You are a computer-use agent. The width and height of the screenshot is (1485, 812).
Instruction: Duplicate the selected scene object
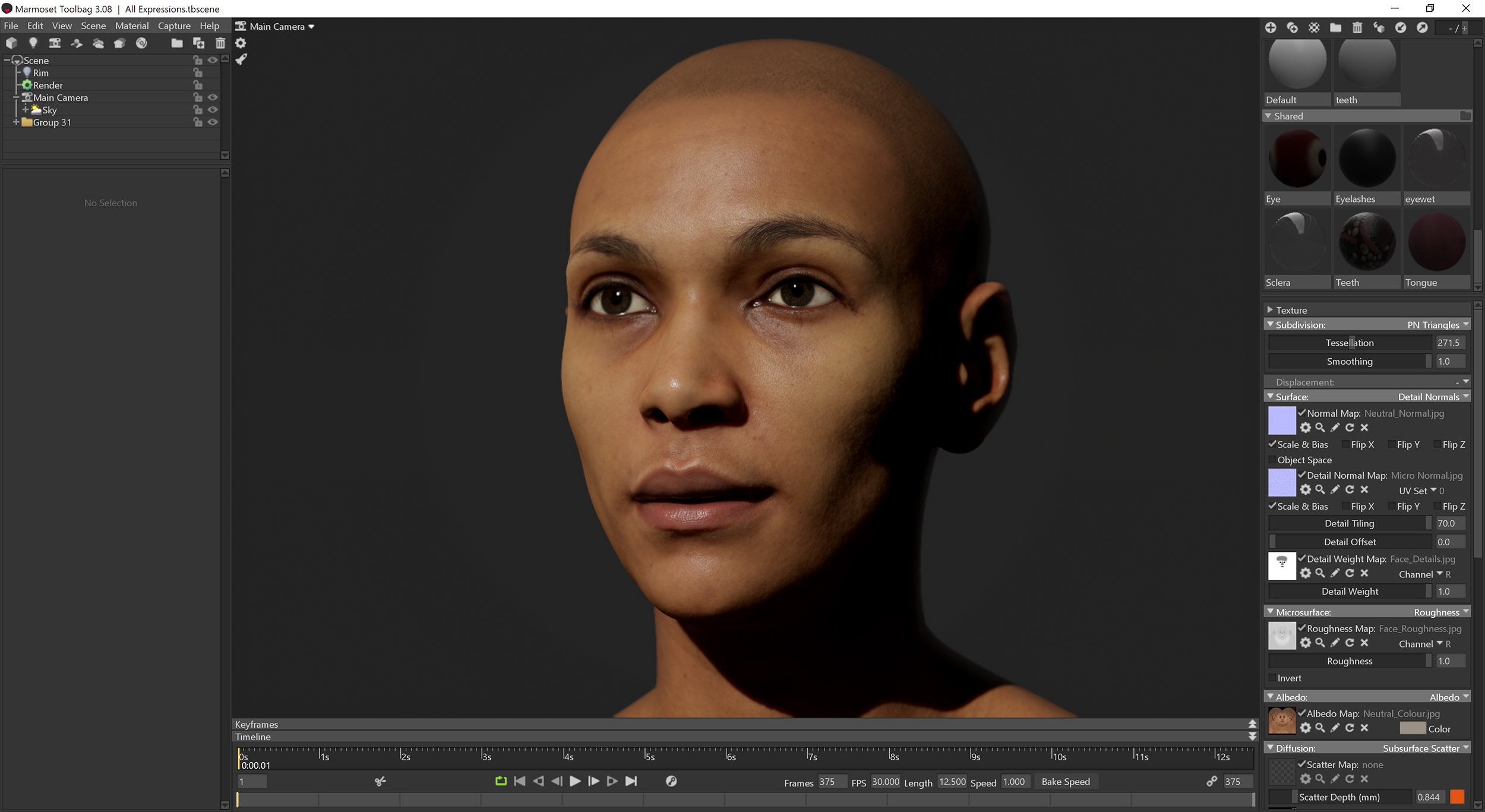(x=199, y=43)
